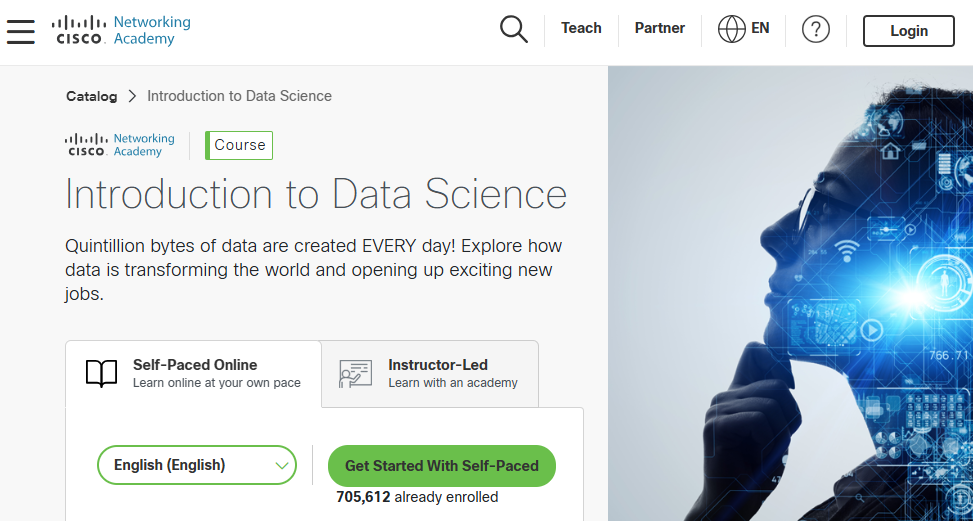The height and width of the screenshot is (521, 973).
Task: Click the globe language icon
Action: [731, 30]
